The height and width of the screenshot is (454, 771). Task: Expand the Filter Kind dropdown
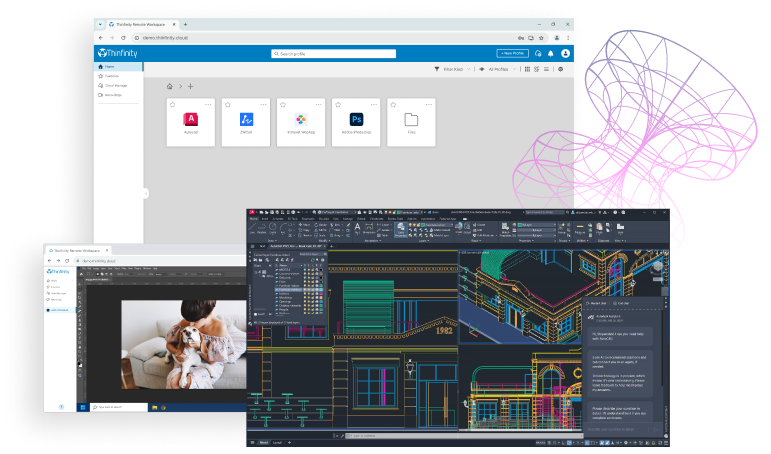click(x=453, y=69)
